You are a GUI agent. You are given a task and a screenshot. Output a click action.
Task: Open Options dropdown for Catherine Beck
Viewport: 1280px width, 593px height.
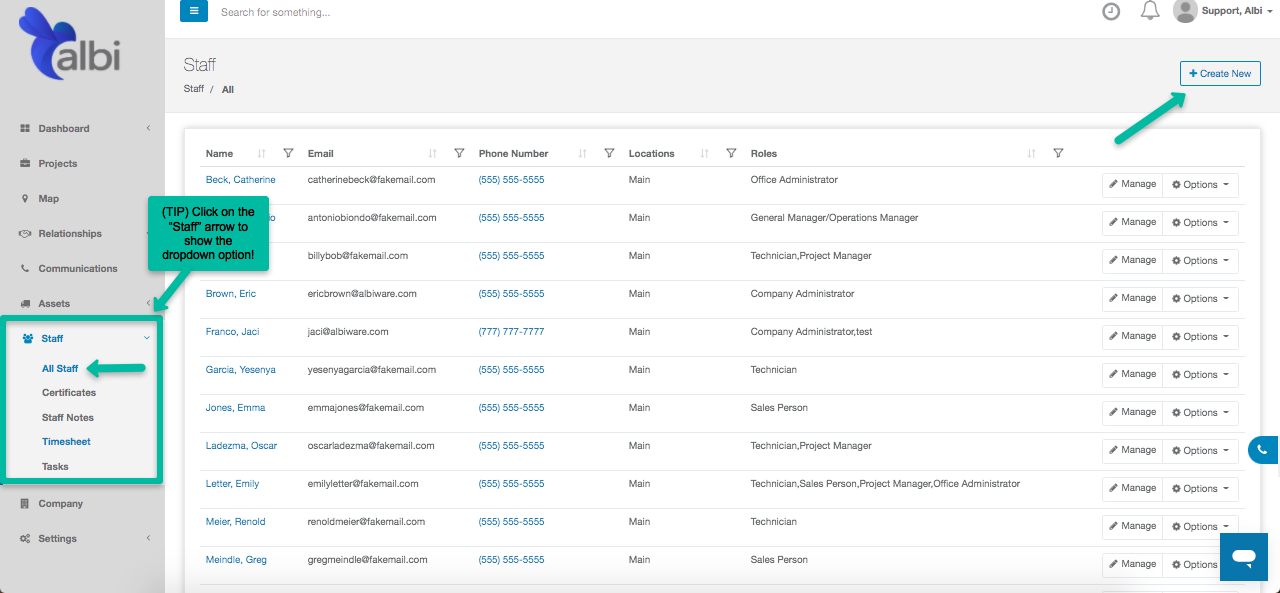(x=1200, y=185)
